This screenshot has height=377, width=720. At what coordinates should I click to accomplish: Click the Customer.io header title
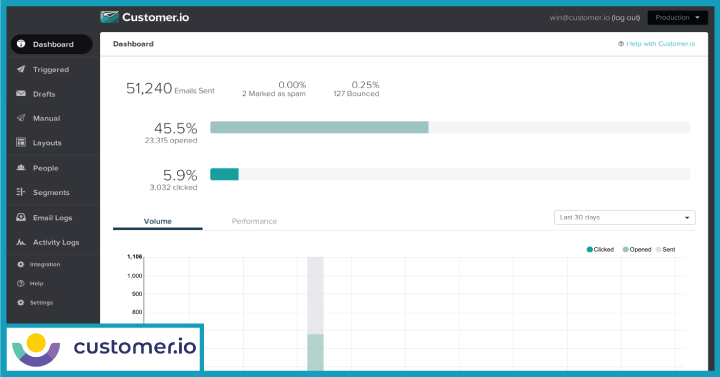point(156,17)
